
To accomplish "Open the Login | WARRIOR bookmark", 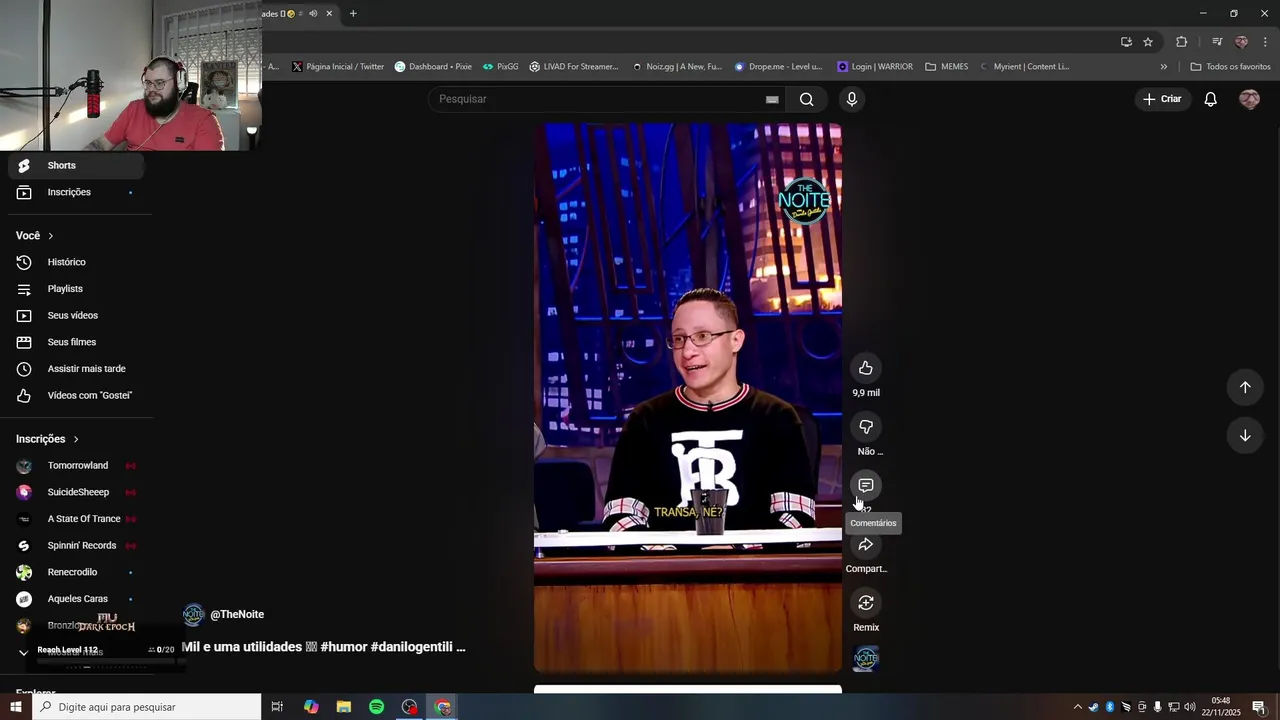I will click(875, 67).
